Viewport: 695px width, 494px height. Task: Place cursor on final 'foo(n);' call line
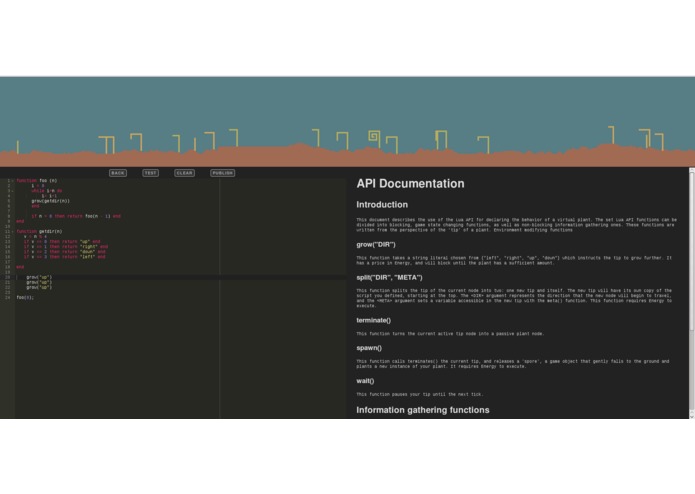[25, 298]
